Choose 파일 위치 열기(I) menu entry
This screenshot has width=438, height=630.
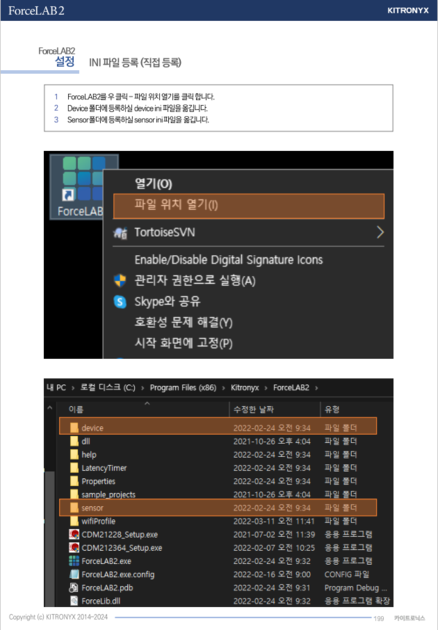[x=249, y=206]
